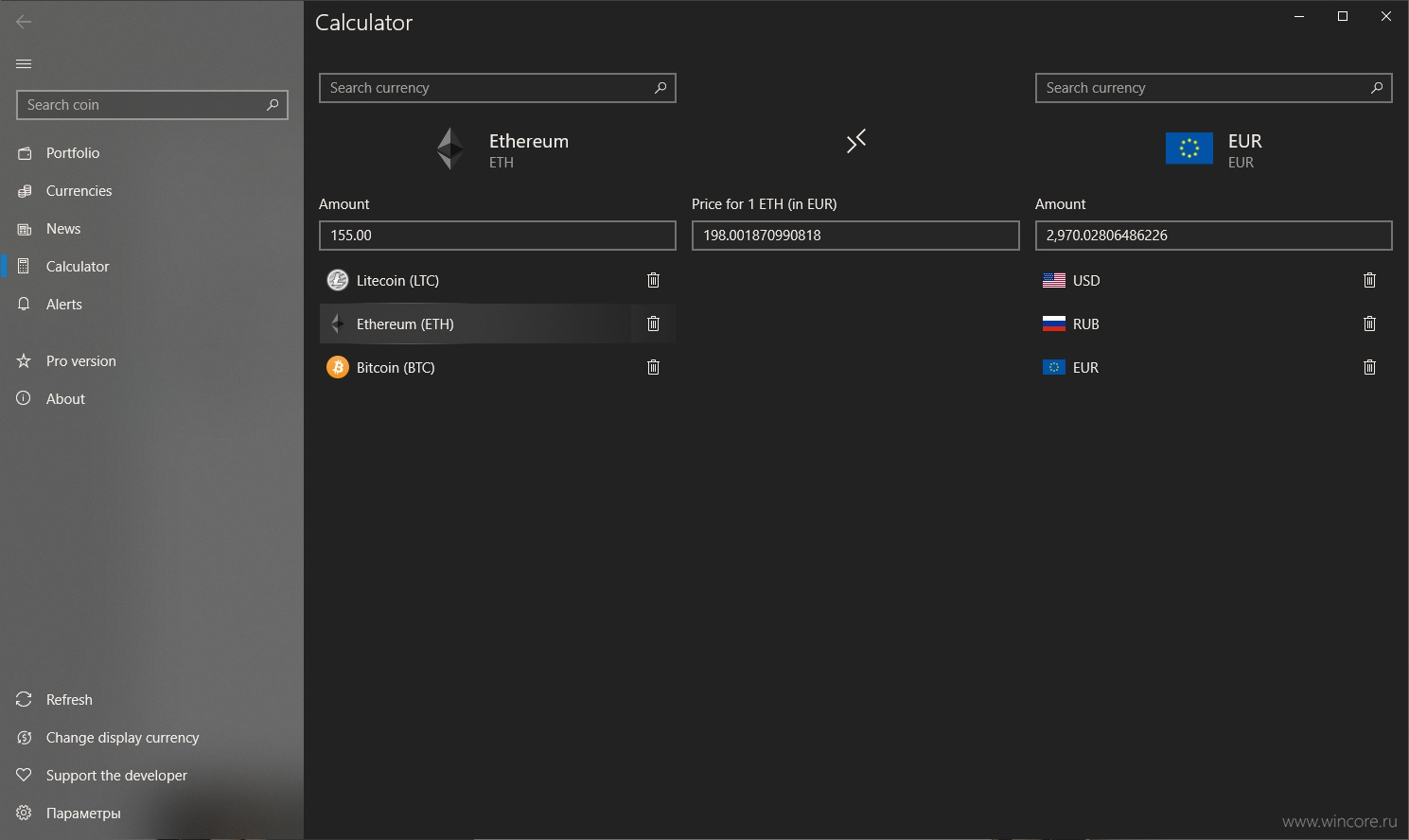Screen dimensions: 1409x840
Task: Delete Litecoin (LTC) with trash icon
Action: tap(653, 280)
